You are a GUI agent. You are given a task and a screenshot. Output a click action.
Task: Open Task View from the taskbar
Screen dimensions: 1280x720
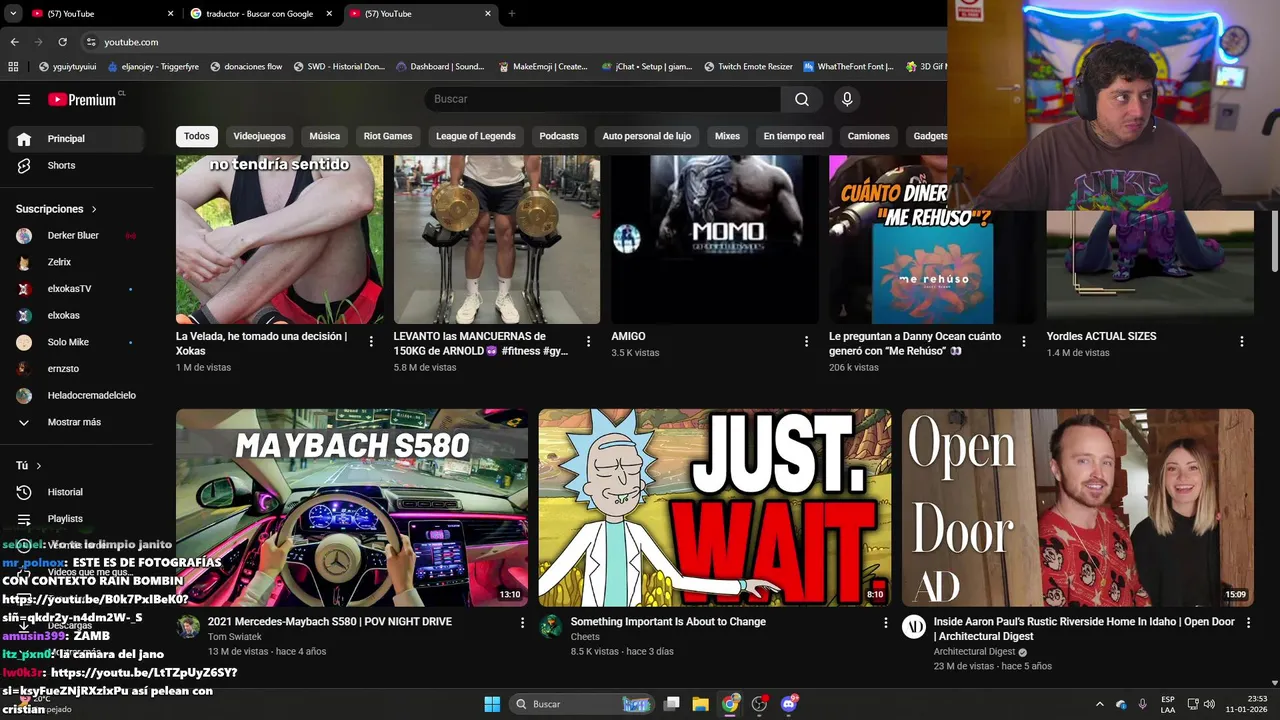(x=672, y=704)
